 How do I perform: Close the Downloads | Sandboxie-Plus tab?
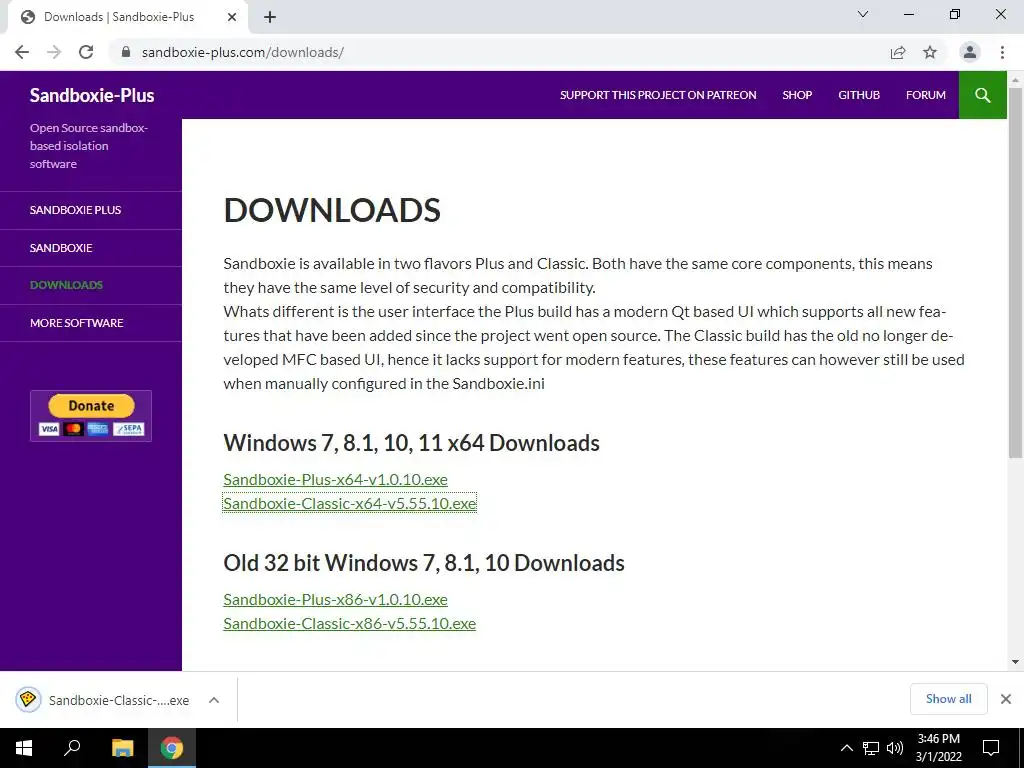[x=232, y=17]
